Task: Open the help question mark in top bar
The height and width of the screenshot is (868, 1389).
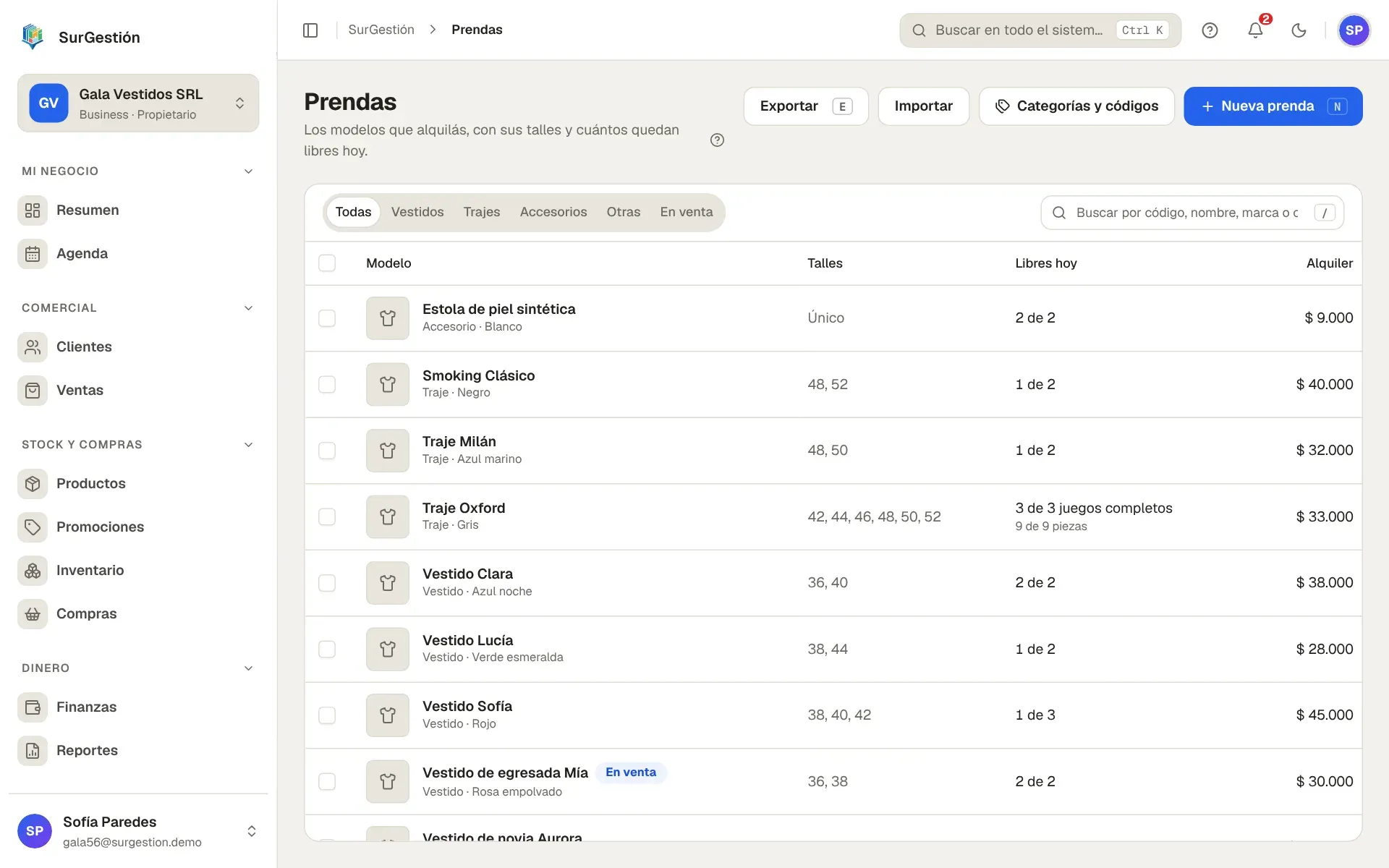Action: 1210,30
